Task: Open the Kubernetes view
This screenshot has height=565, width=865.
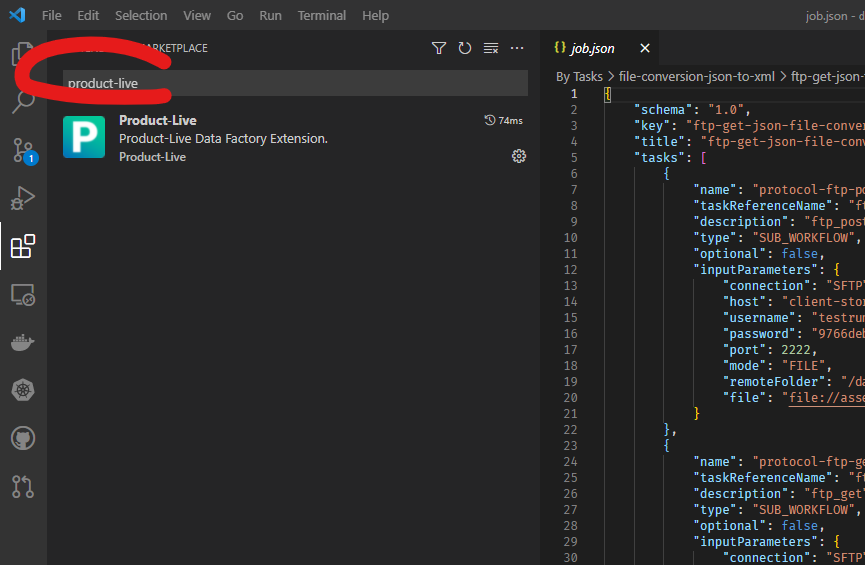Action: point(22,390)
